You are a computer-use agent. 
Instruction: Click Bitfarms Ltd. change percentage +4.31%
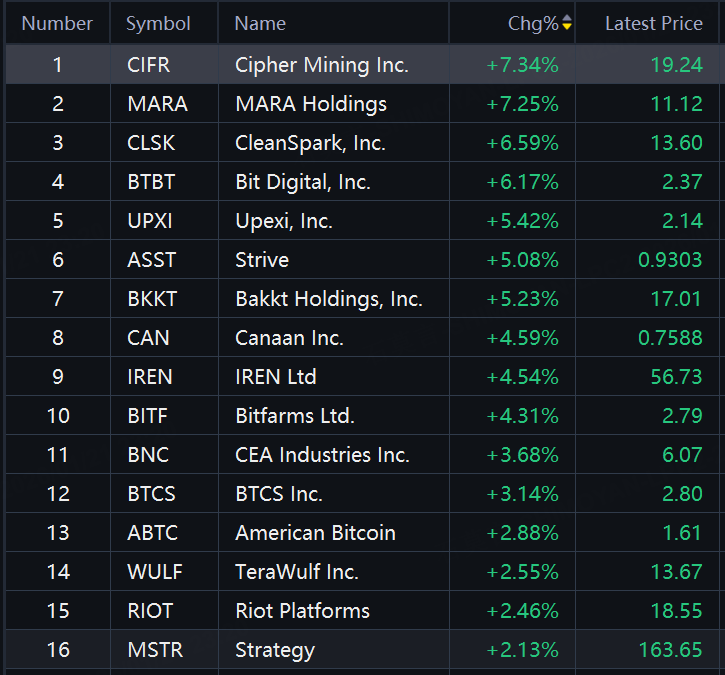[522, 416]
